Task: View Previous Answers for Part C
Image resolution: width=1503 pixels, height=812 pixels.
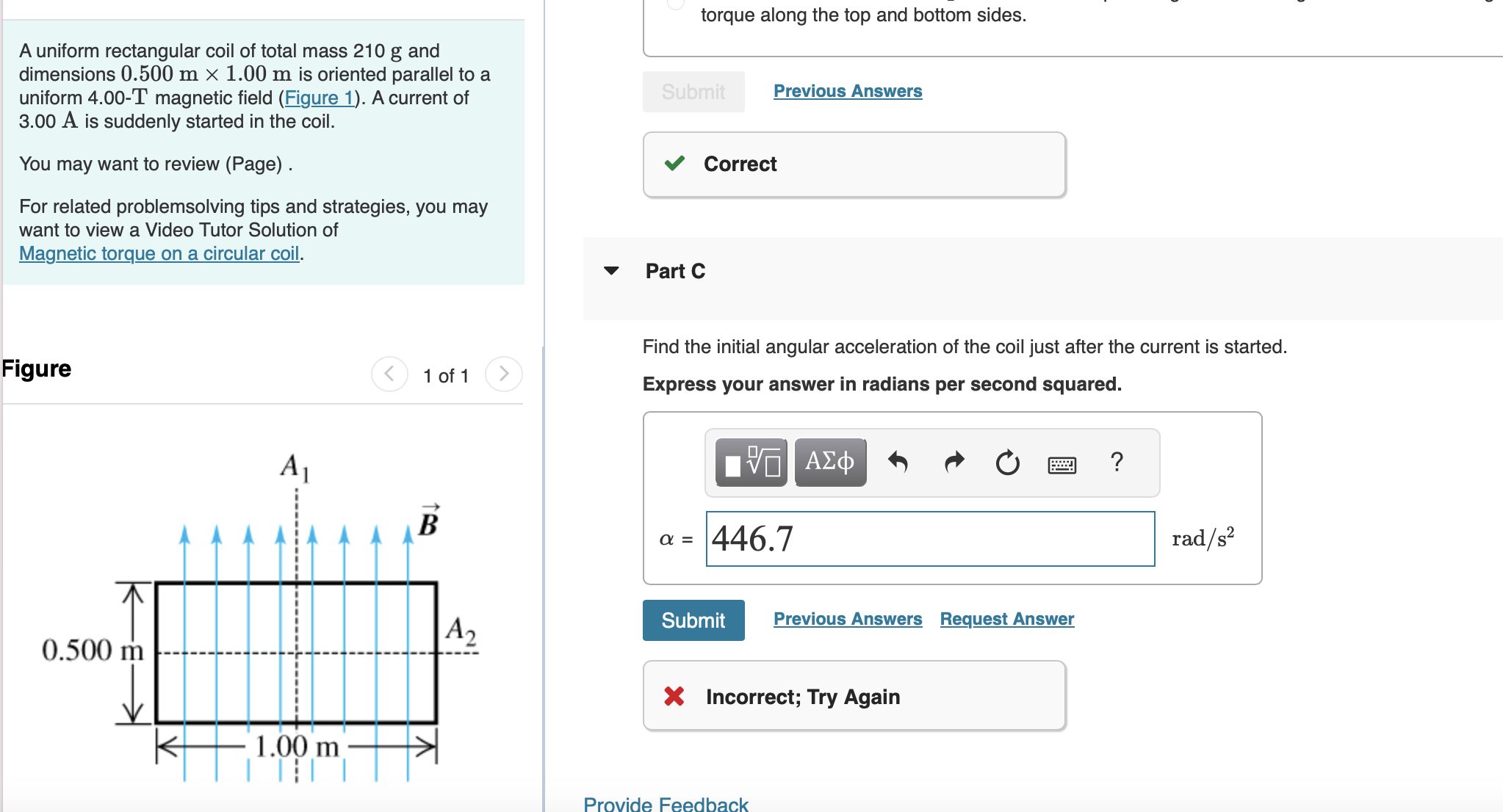Action: [x=848, y=619]
